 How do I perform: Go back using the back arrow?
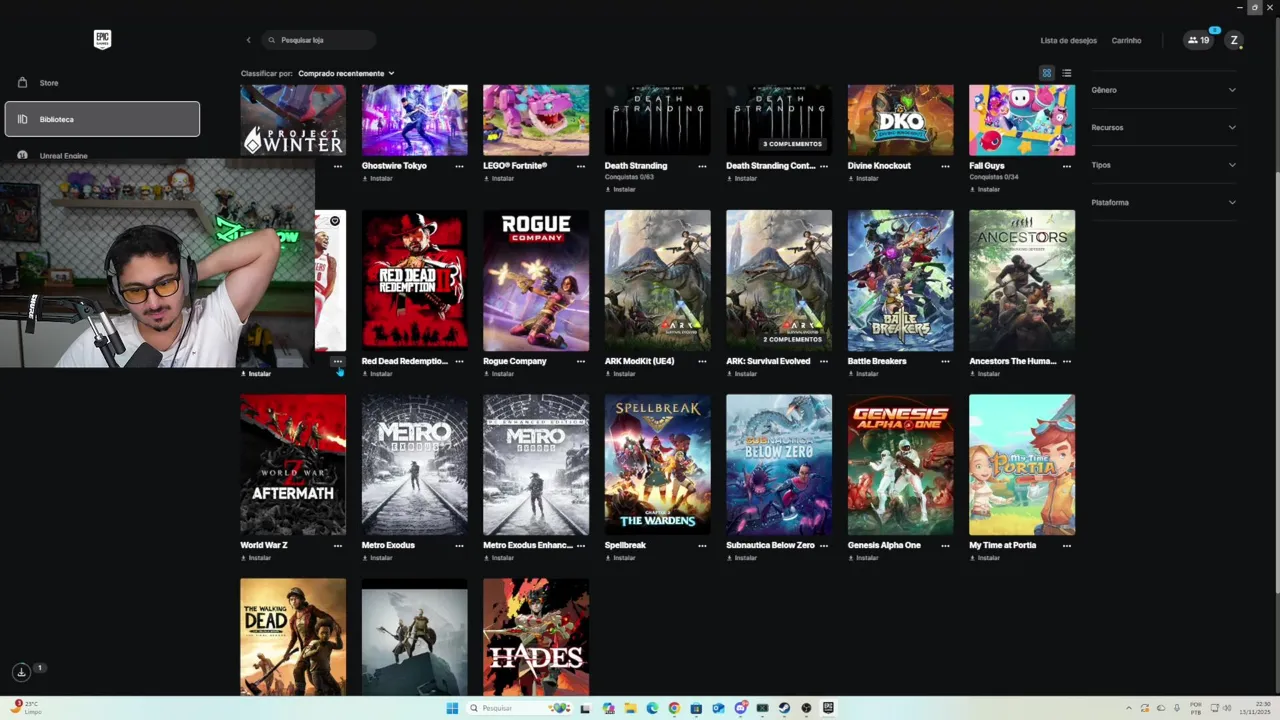(x=248, y=40)
